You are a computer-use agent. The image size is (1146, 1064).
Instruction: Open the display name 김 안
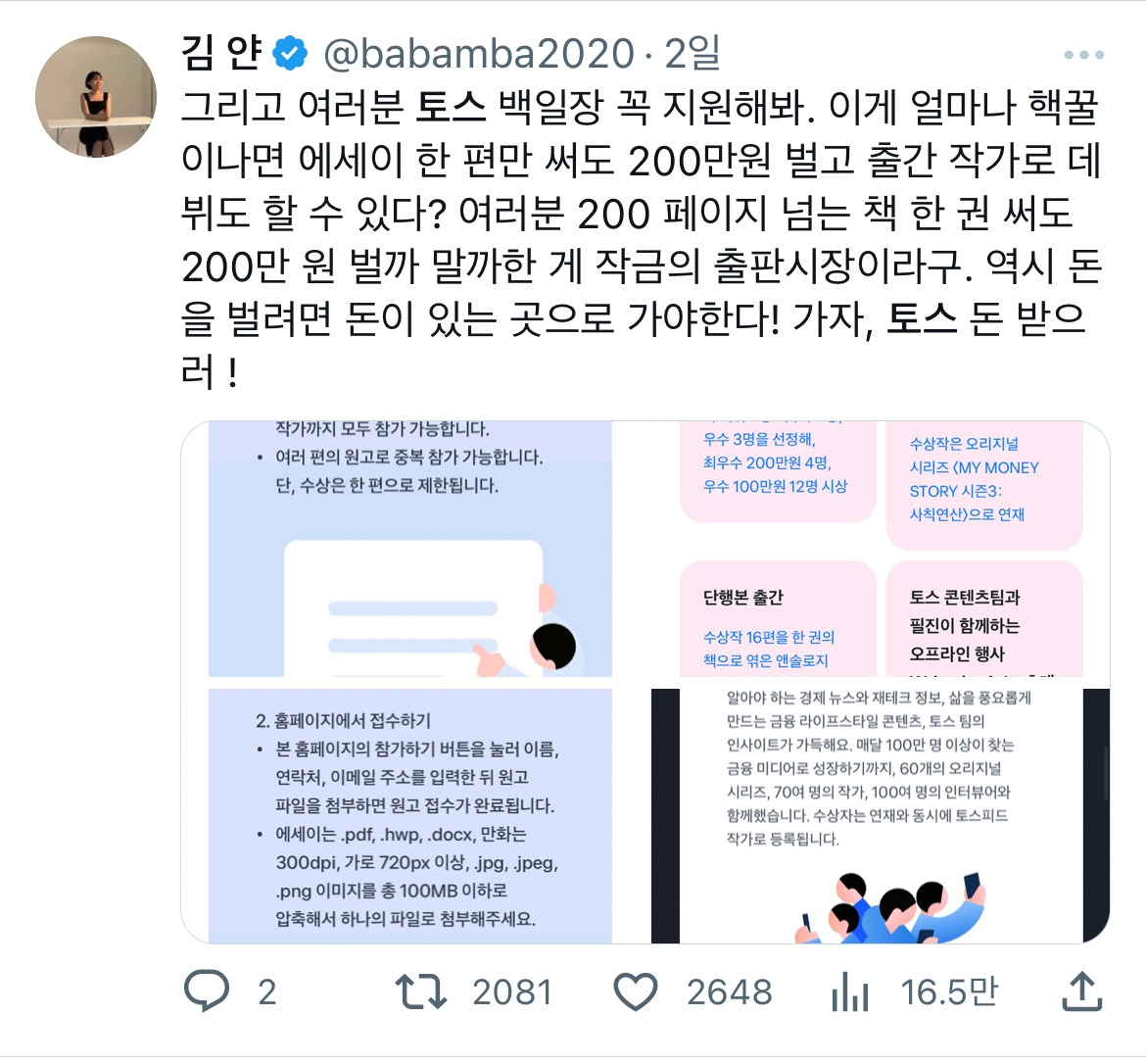221,53
